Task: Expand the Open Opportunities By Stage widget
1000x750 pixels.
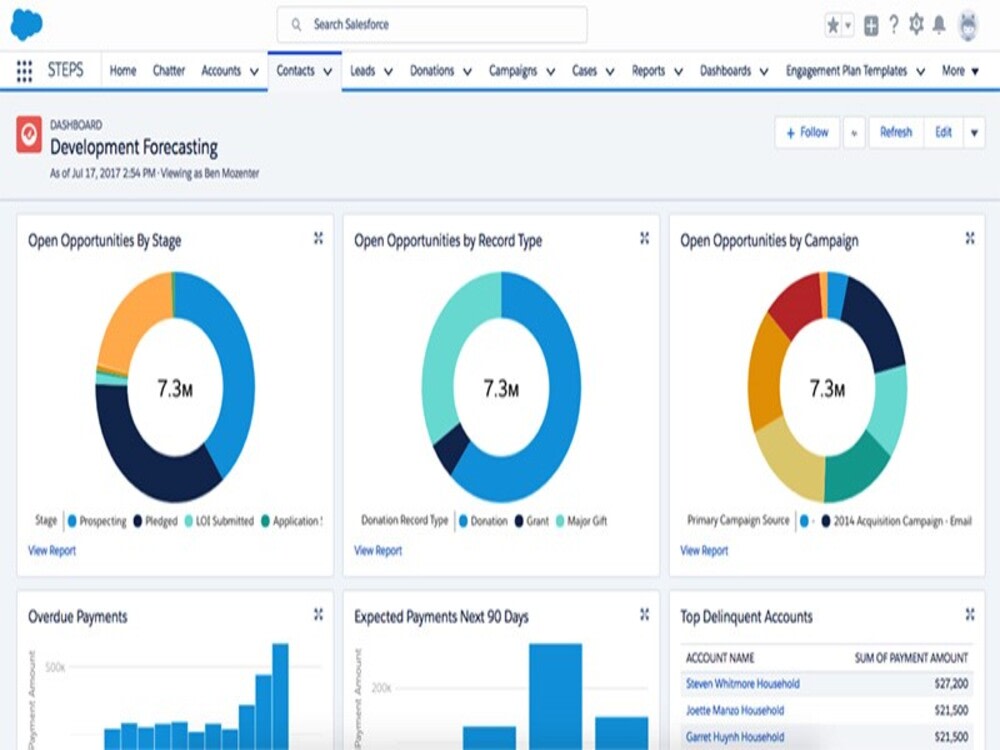Action: (316, 238)
